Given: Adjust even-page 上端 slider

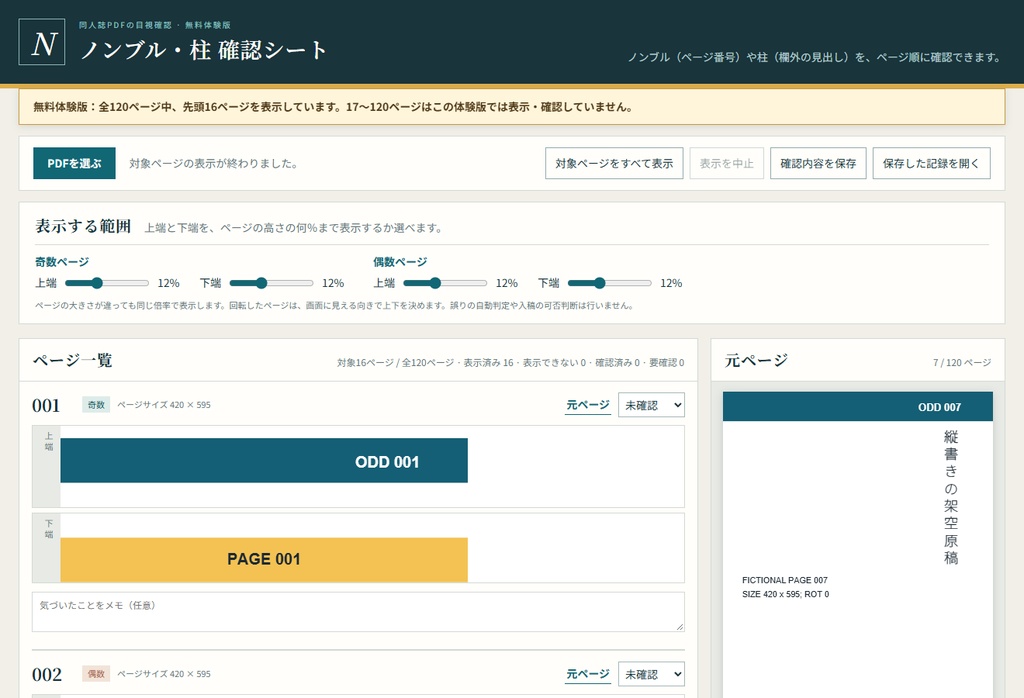Looking at the screenshot, I should coord(445,283).
